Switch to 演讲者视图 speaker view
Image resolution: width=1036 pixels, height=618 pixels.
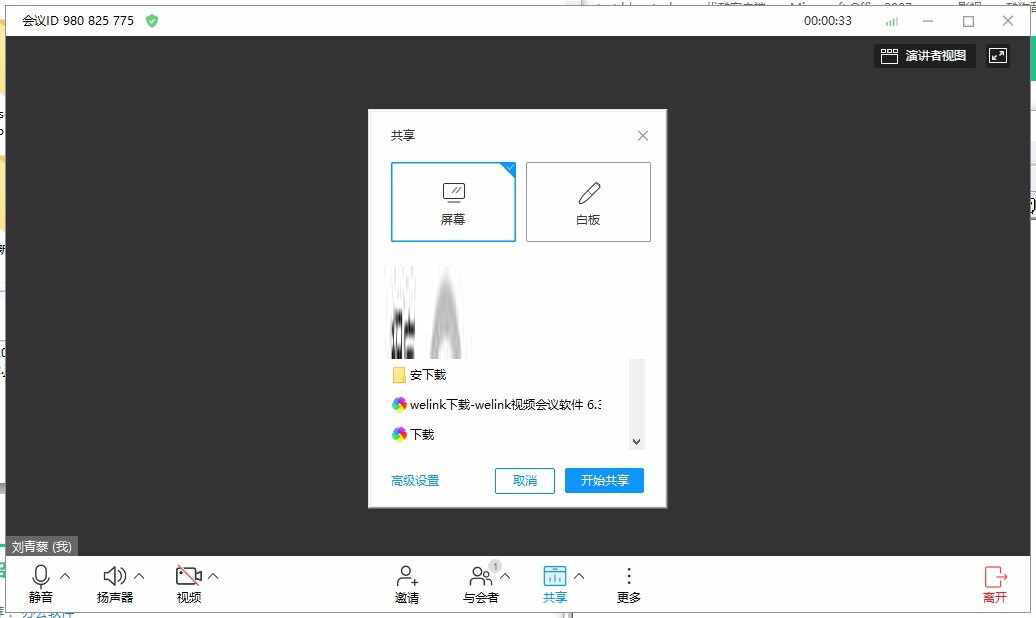(x=923, y=55)
